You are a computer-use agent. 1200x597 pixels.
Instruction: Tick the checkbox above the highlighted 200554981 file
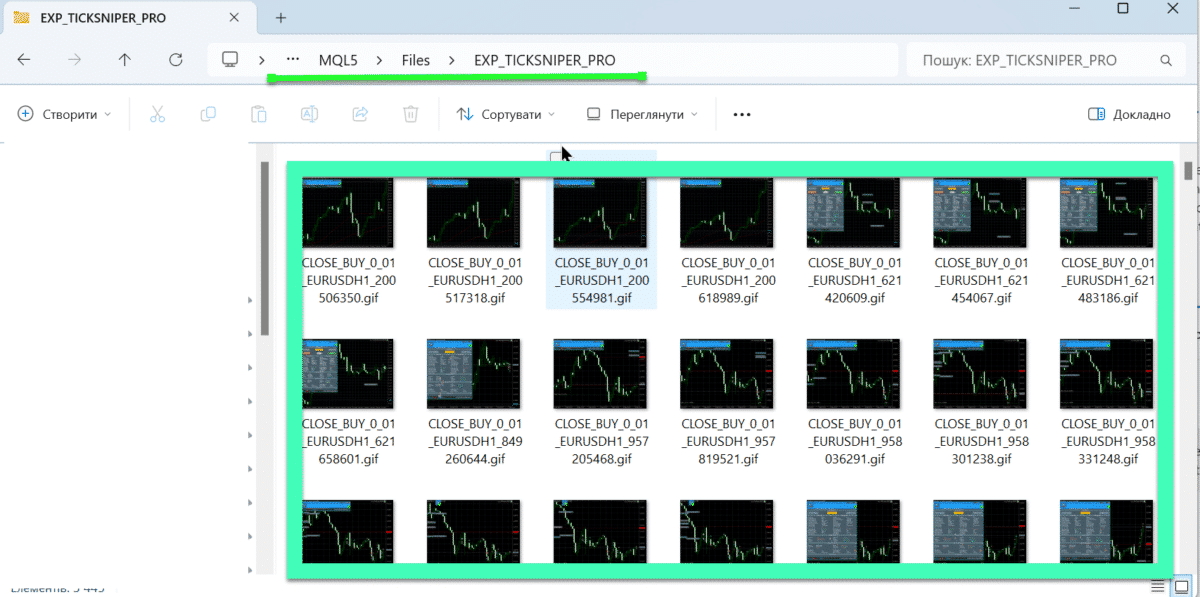click(x=556, y=158)
